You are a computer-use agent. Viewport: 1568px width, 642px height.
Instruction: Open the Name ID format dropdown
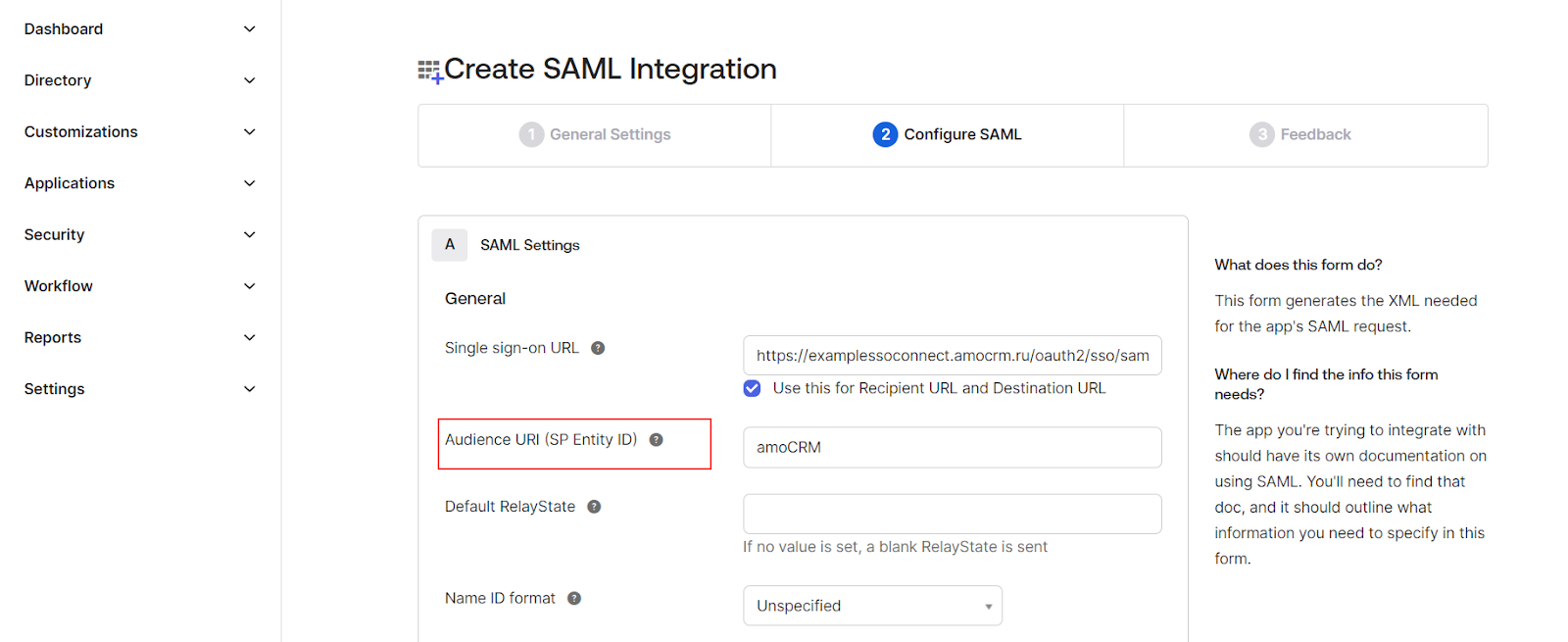pyautogui.click(x=872, y=606)
